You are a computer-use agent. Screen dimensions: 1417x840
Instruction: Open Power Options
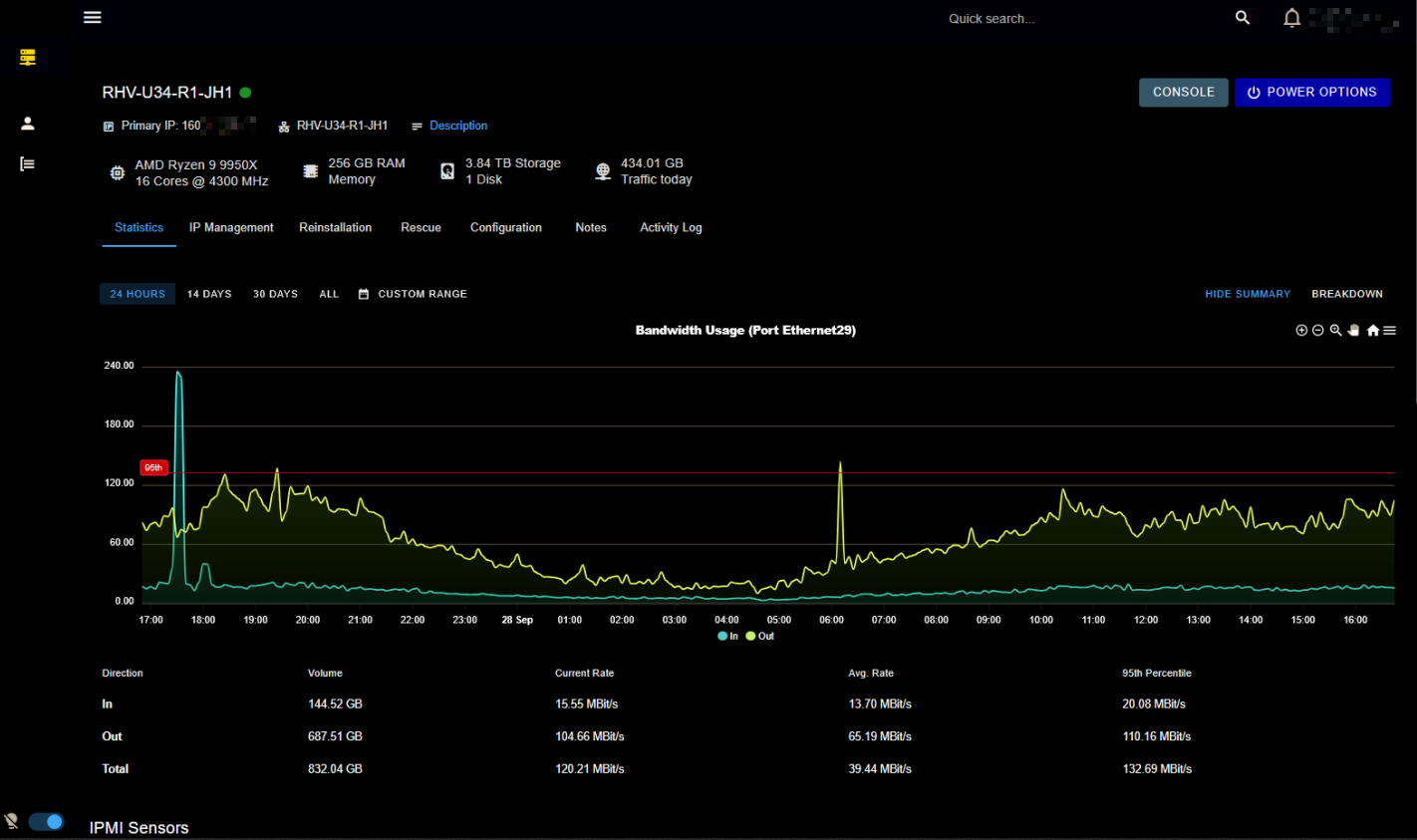click(x=1312, y=92)
